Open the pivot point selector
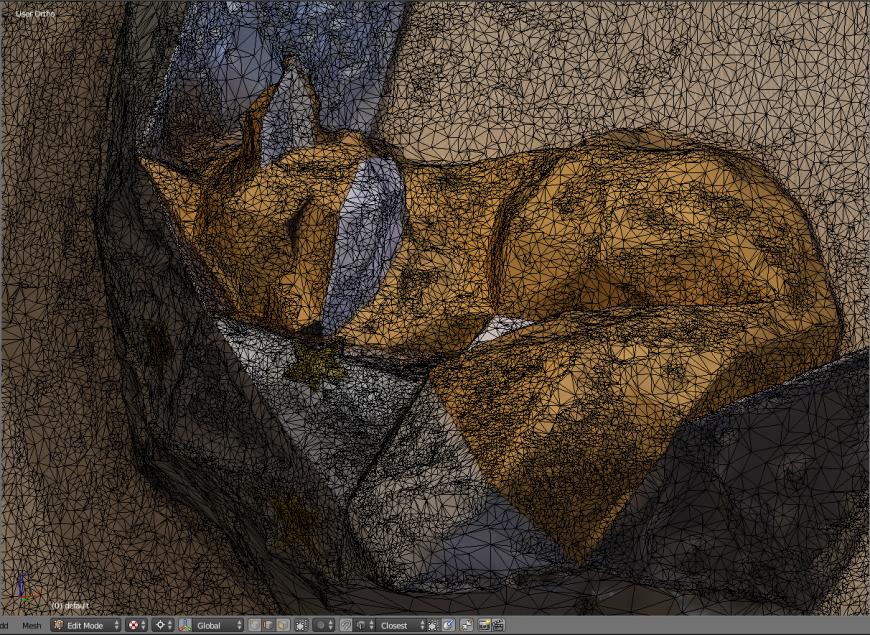This screenshot has width=870, height=635. (163, 626)
